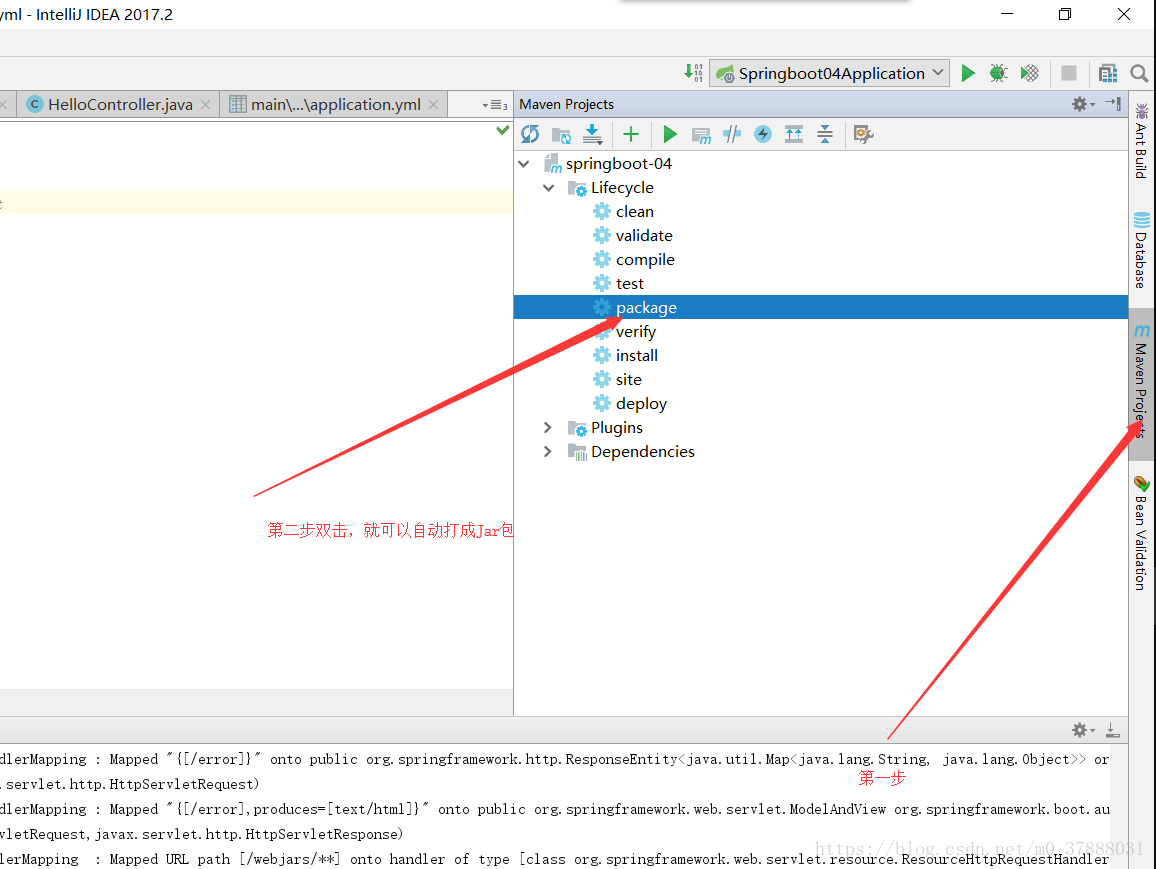Image resolution: width=1156 pixels, height=869 pixels.
Task: Hide the bottom console panel
Action: (x=1113, y=730)
